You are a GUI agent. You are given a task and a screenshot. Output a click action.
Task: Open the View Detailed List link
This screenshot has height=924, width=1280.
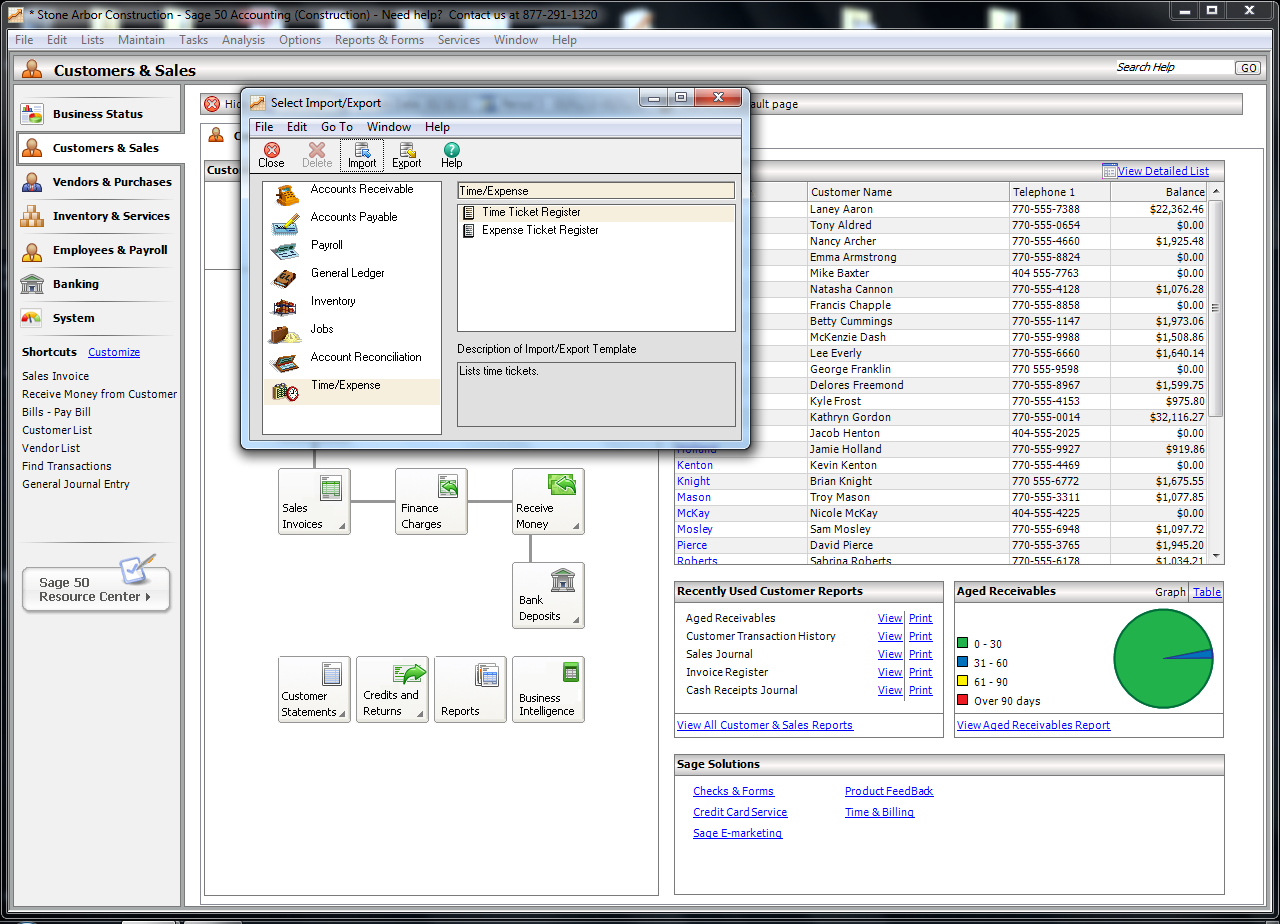click(x=1162, y=170)
